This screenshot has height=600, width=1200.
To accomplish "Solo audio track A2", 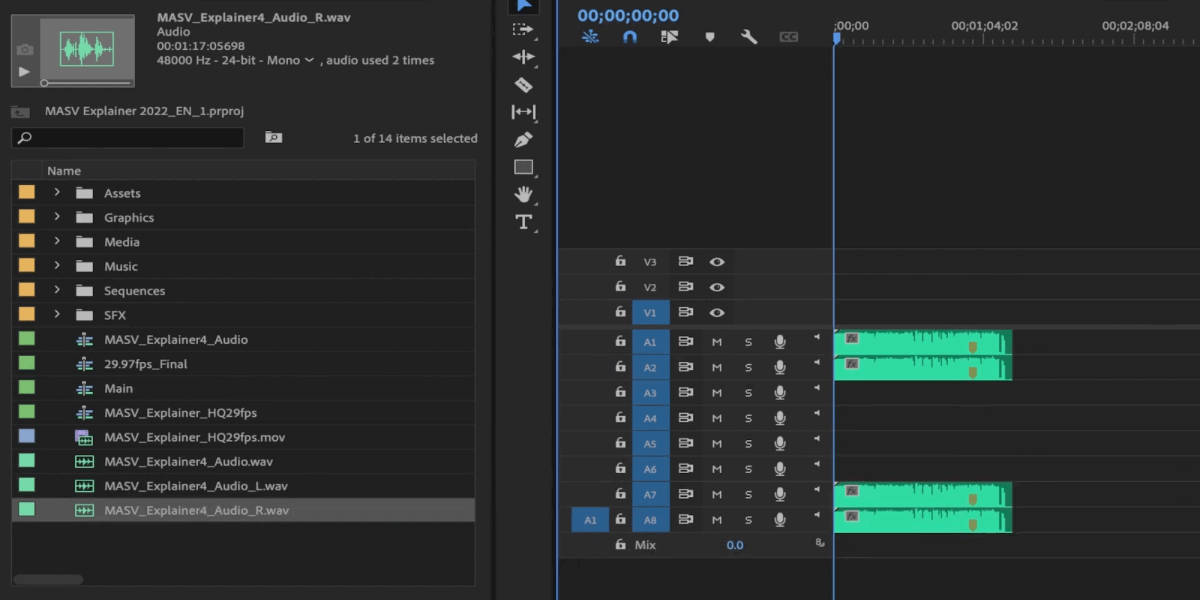I will click(748, 367).
